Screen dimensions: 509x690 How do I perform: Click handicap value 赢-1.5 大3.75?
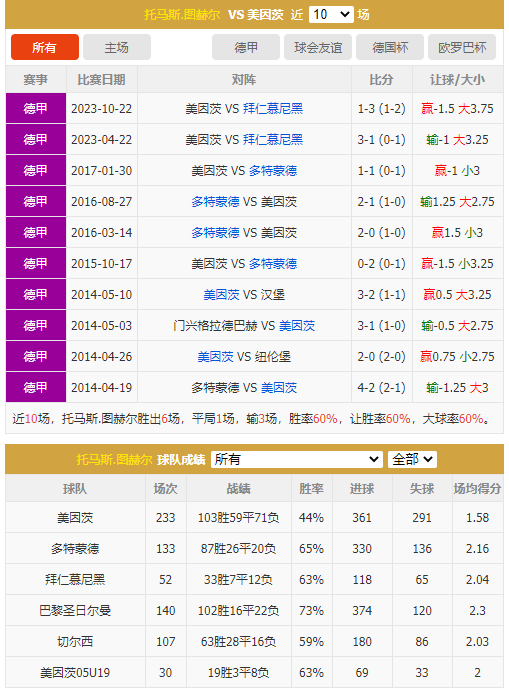[x=458, y=109]
